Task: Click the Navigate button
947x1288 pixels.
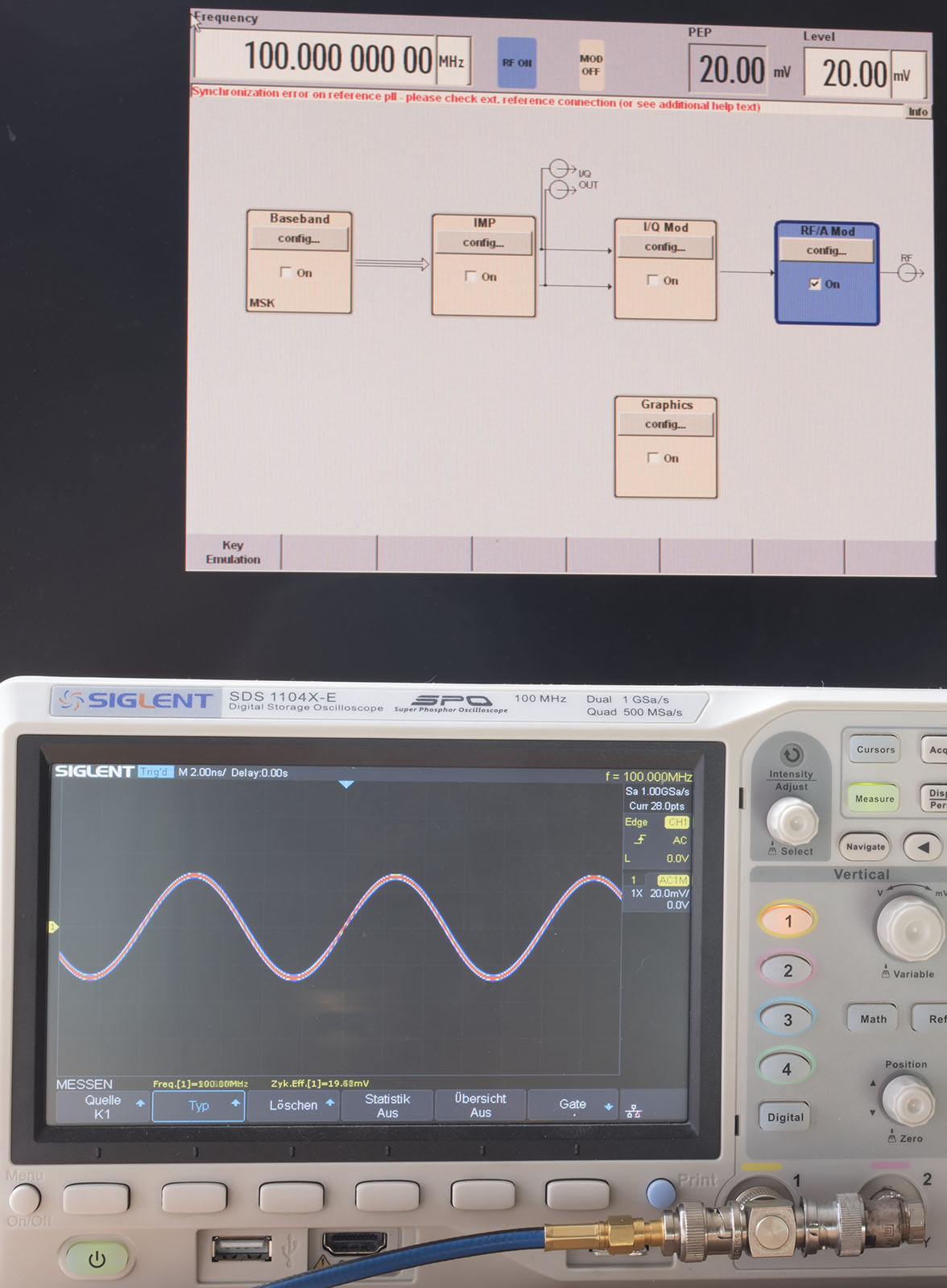Action: click(866, 847)
